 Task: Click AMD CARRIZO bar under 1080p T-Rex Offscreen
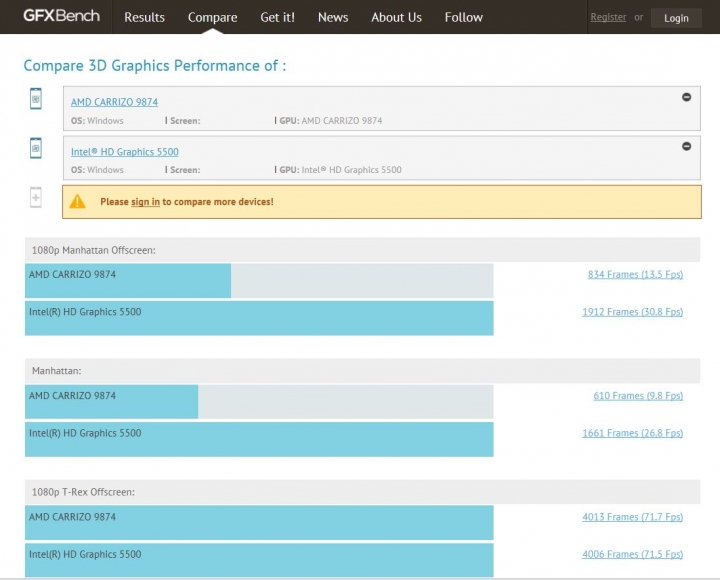coord(259,523)
